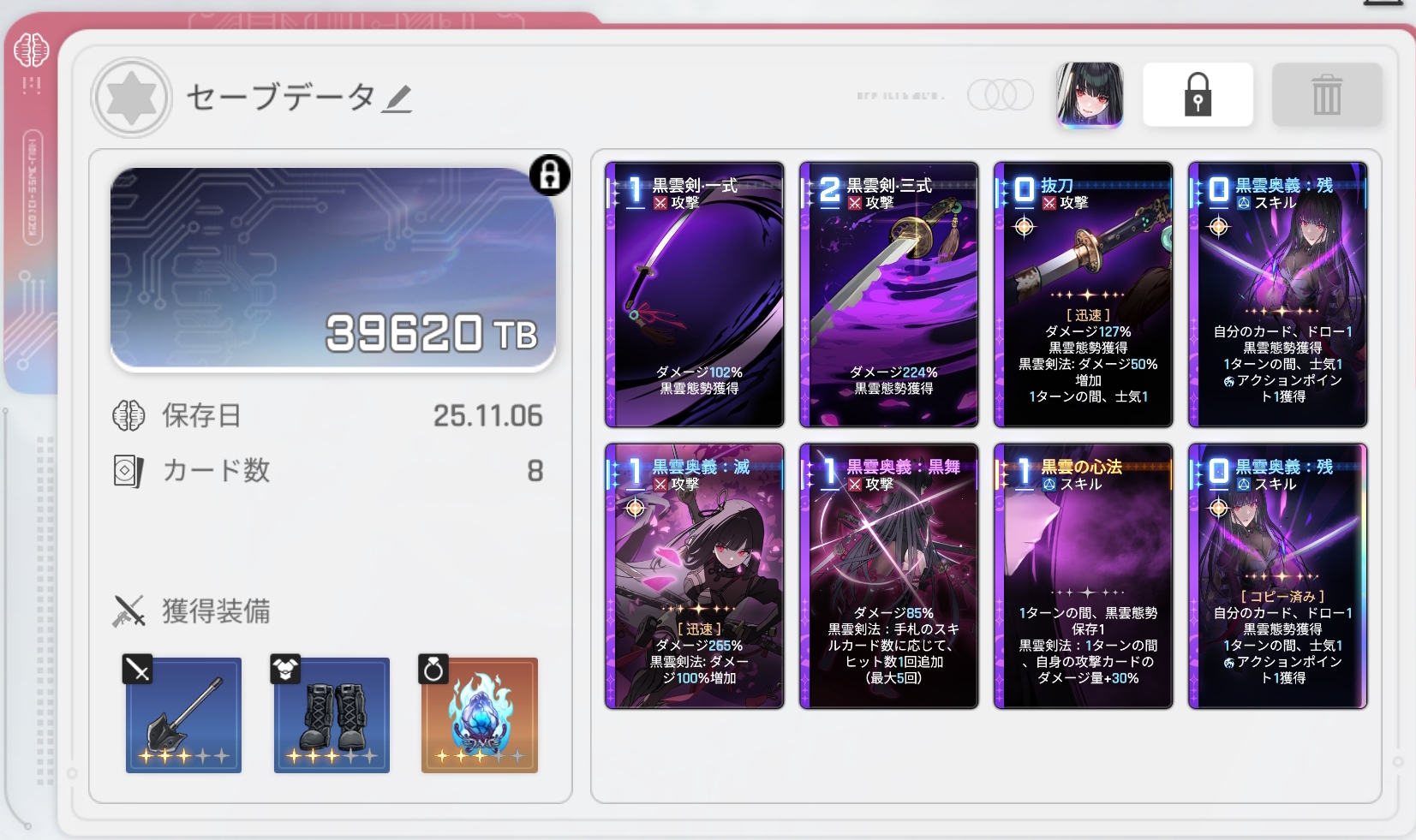Click the セーブデータ title text

pos(281,98)
